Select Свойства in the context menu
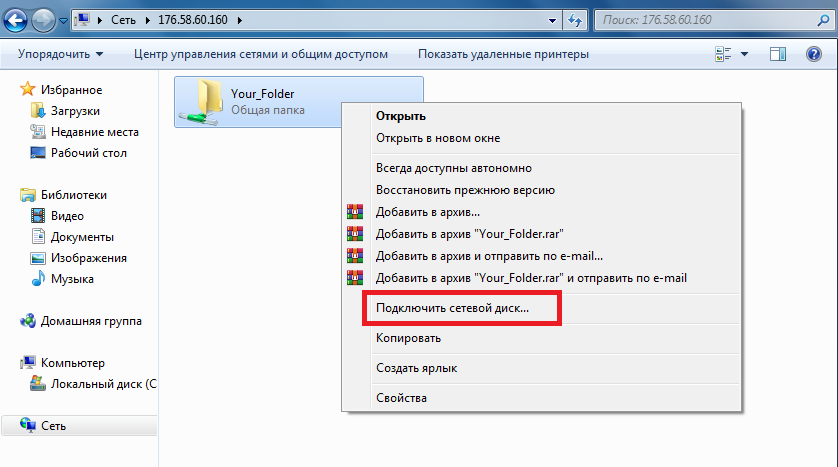 point(401,398)
